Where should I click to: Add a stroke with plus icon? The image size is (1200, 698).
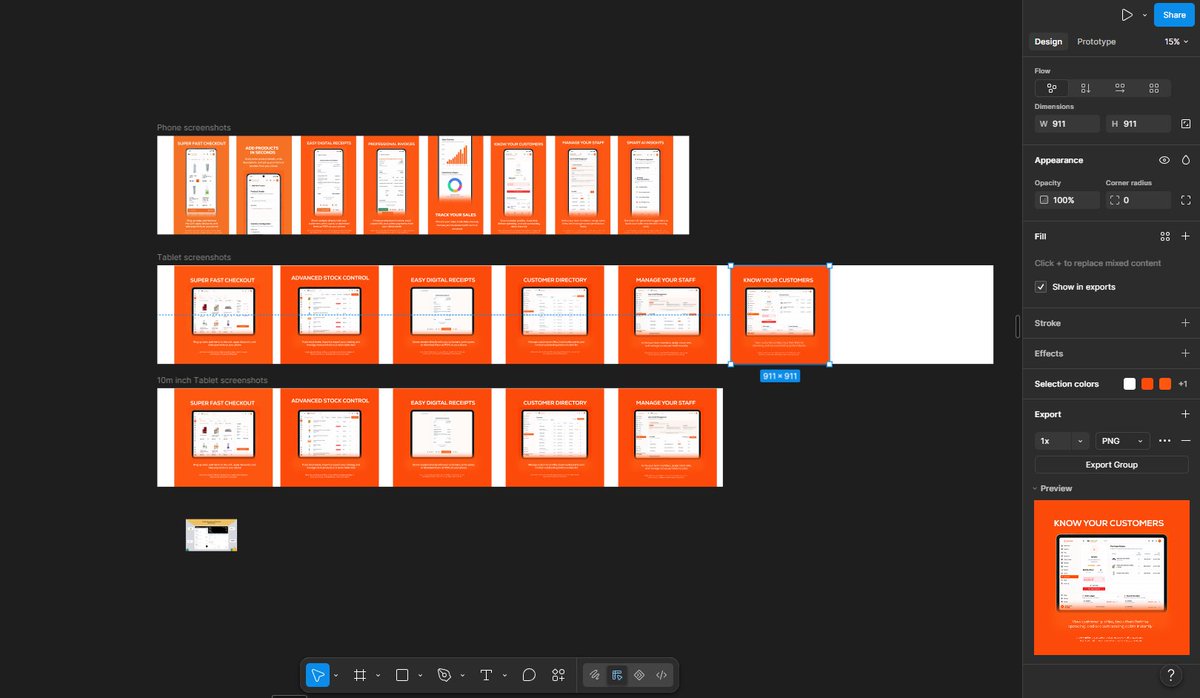click(x=1186, y=323)
